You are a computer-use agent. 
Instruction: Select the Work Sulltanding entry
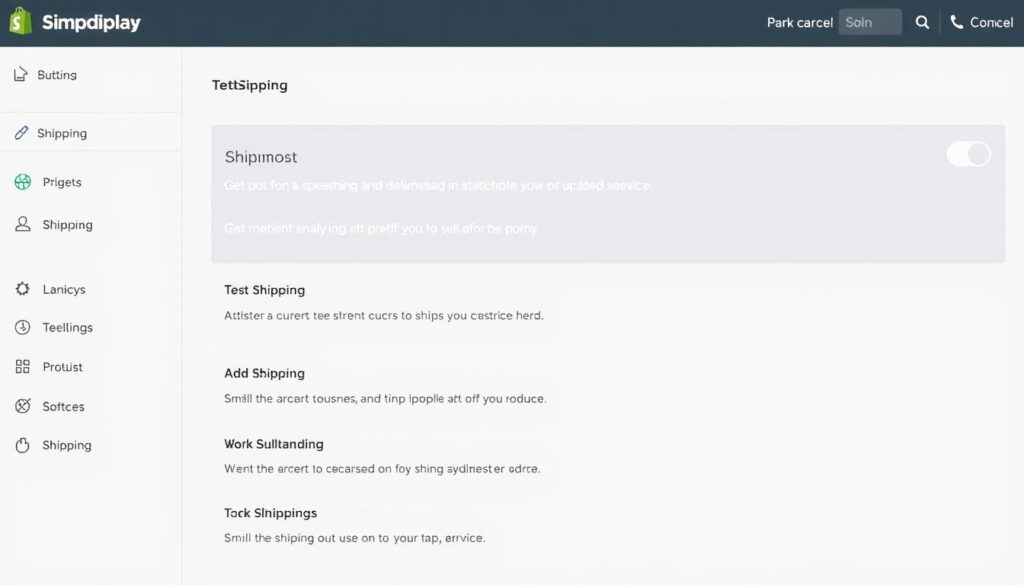[x=273, y=443]
